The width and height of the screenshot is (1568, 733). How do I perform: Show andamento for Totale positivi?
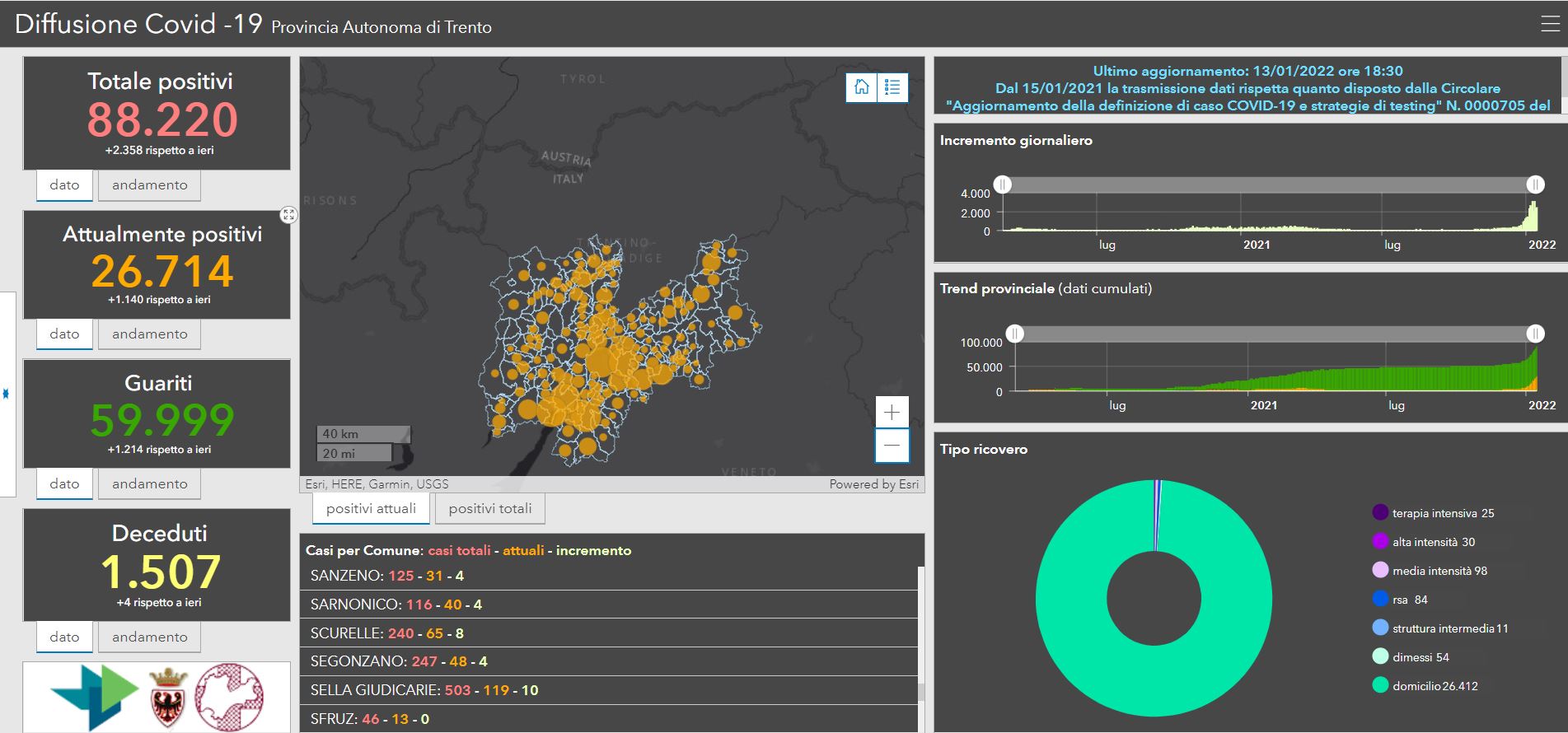[149, 185]
